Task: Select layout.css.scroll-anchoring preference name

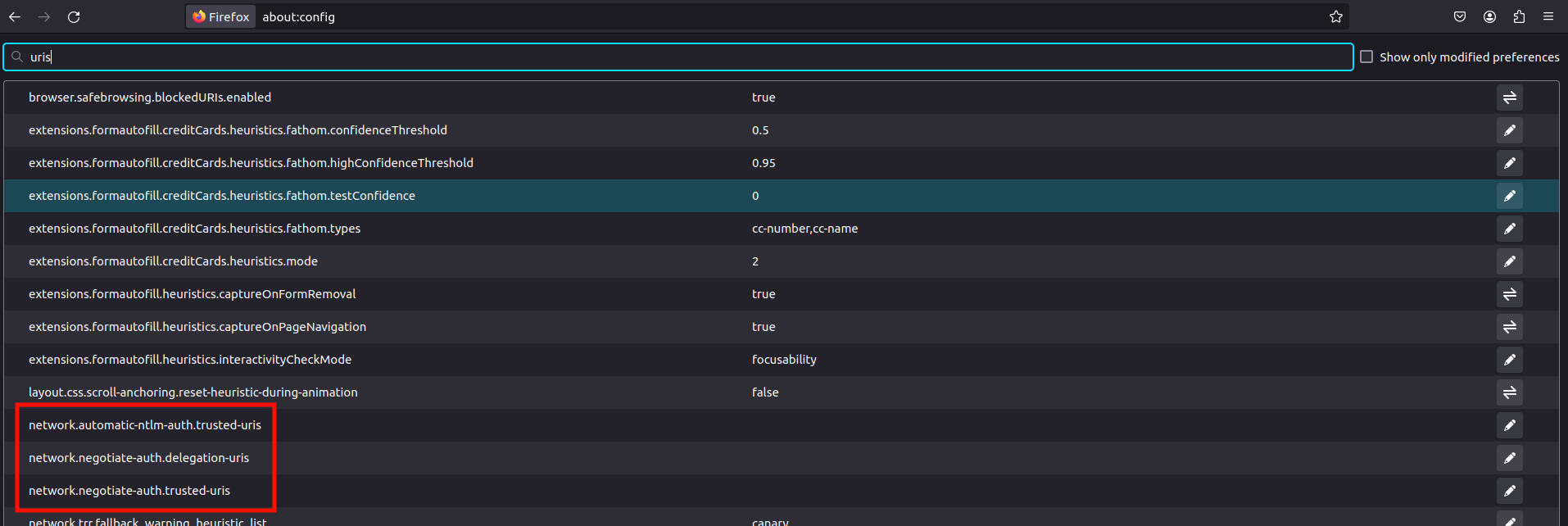Action: click(193, 392)
